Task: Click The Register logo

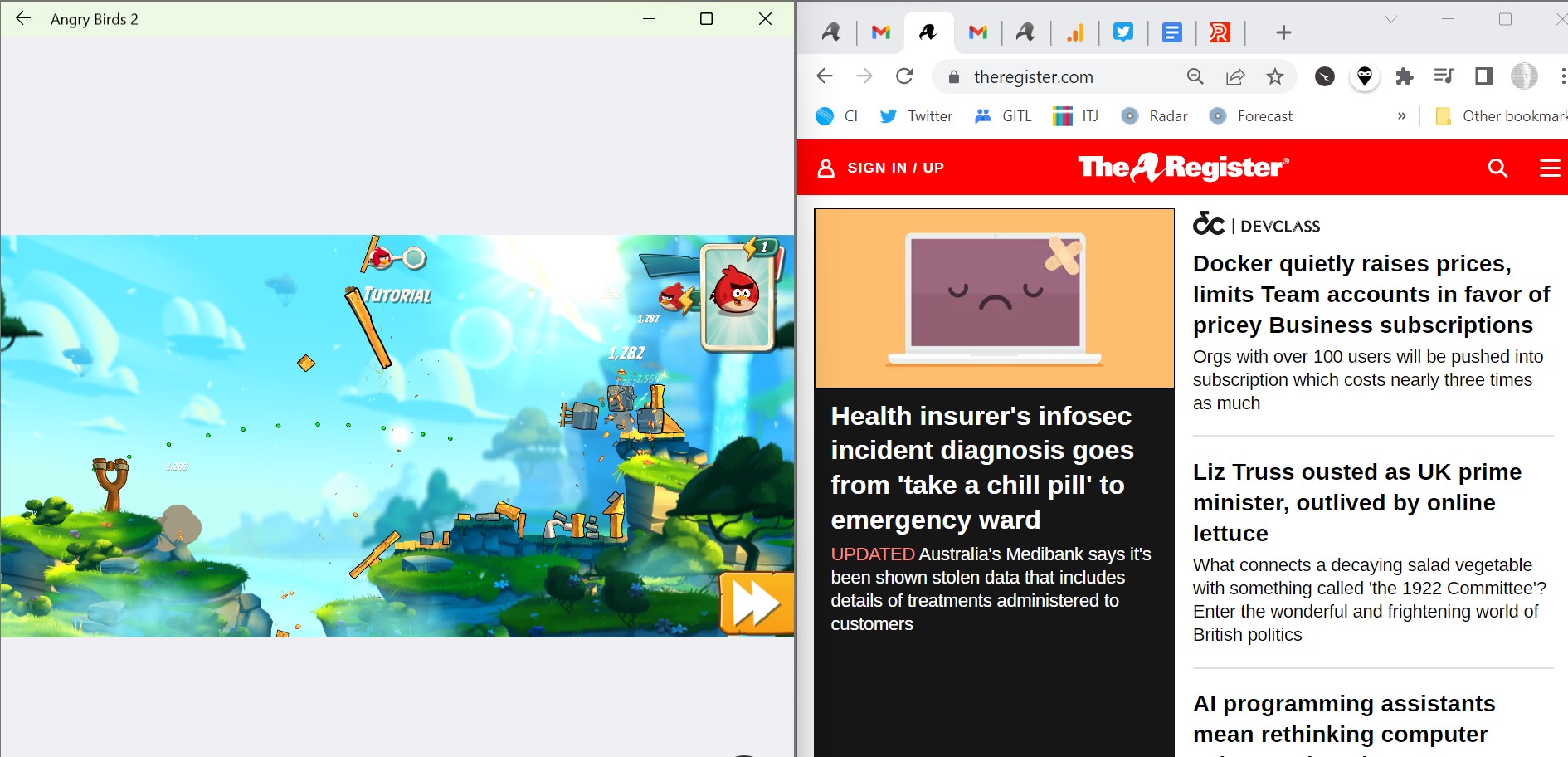Action: pyautogui.click(x=1183, y=168)
